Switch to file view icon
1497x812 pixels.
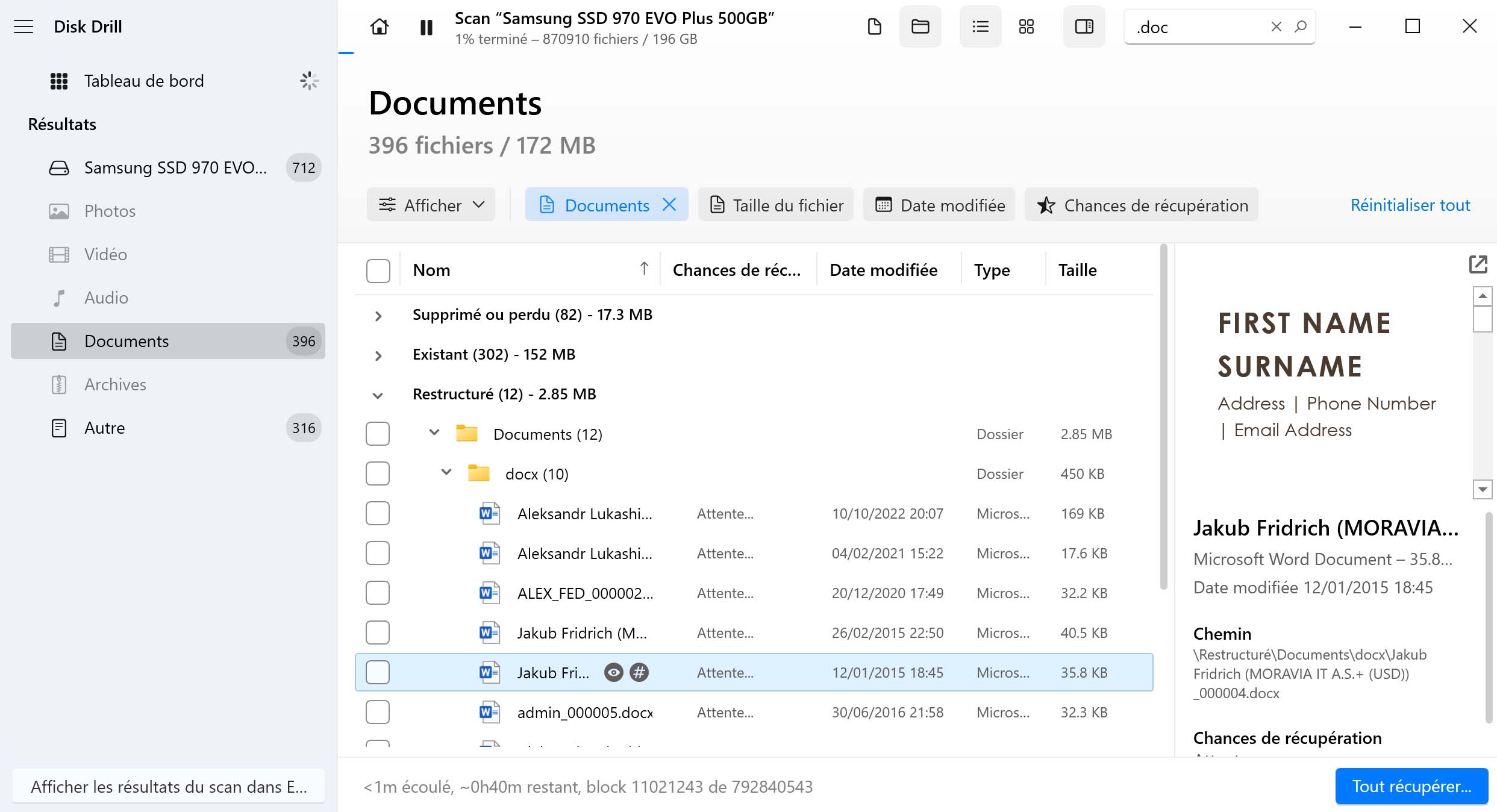click(874, 27)
